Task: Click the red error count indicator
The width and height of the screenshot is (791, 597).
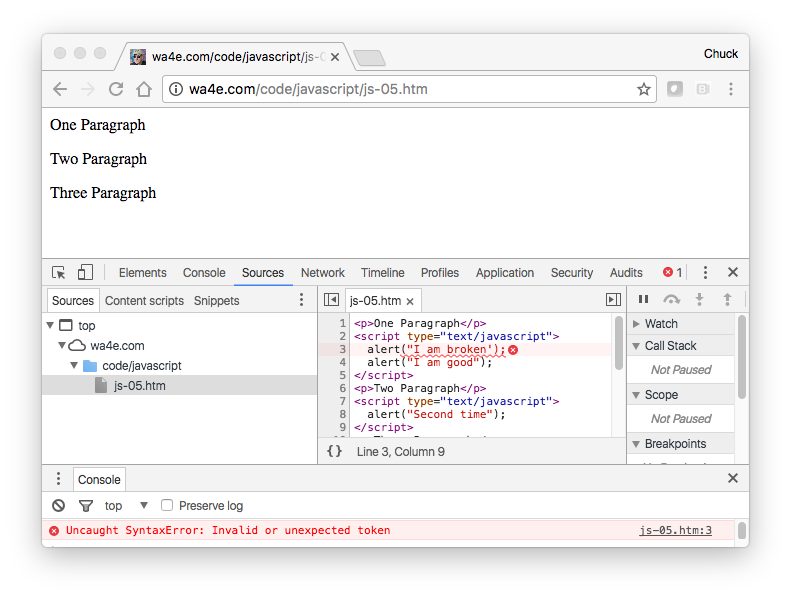Action: (x=672, y=273)
